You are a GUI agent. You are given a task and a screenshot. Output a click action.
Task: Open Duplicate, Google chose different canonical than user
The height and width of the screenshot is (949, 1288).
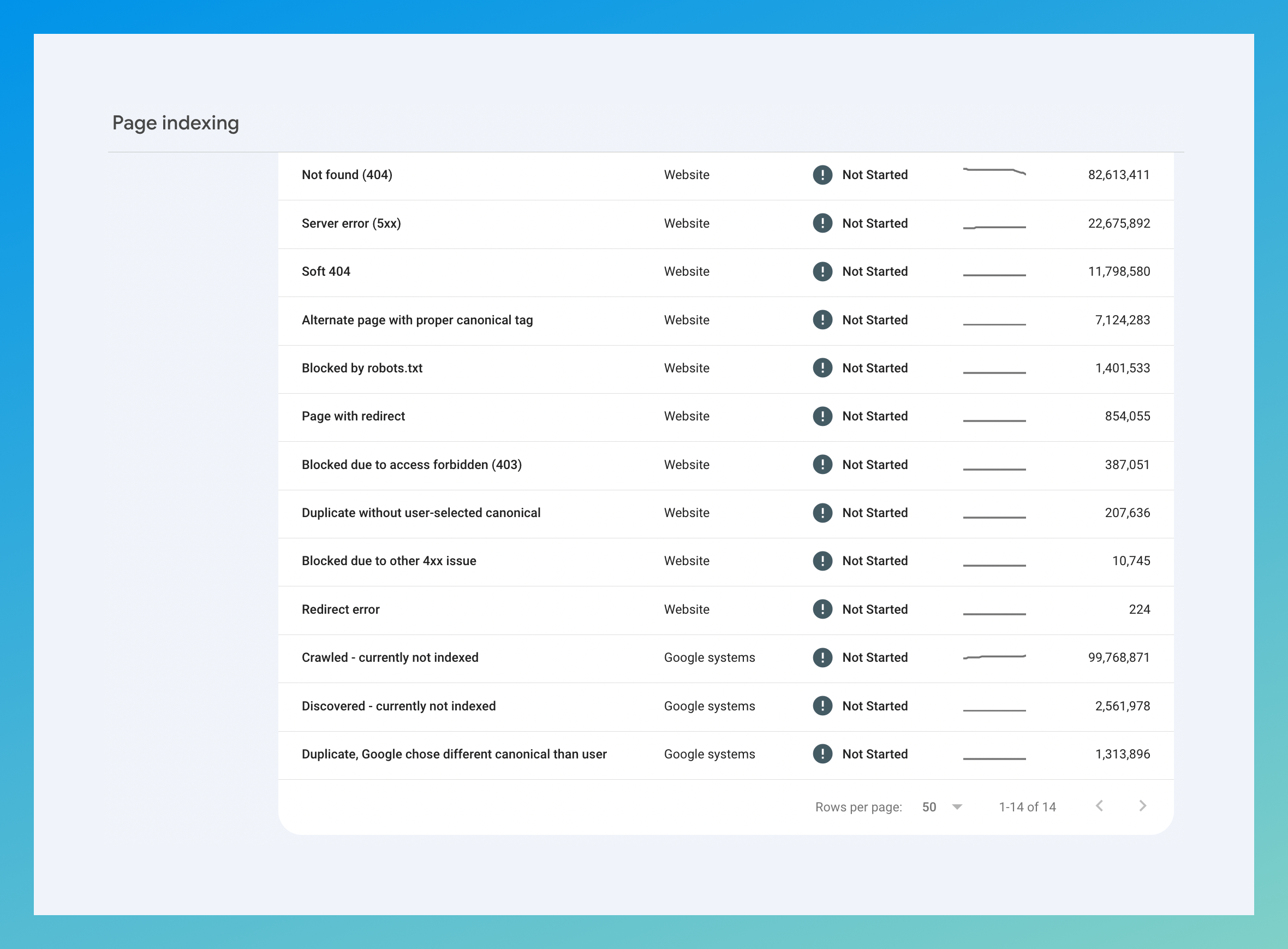726,754
